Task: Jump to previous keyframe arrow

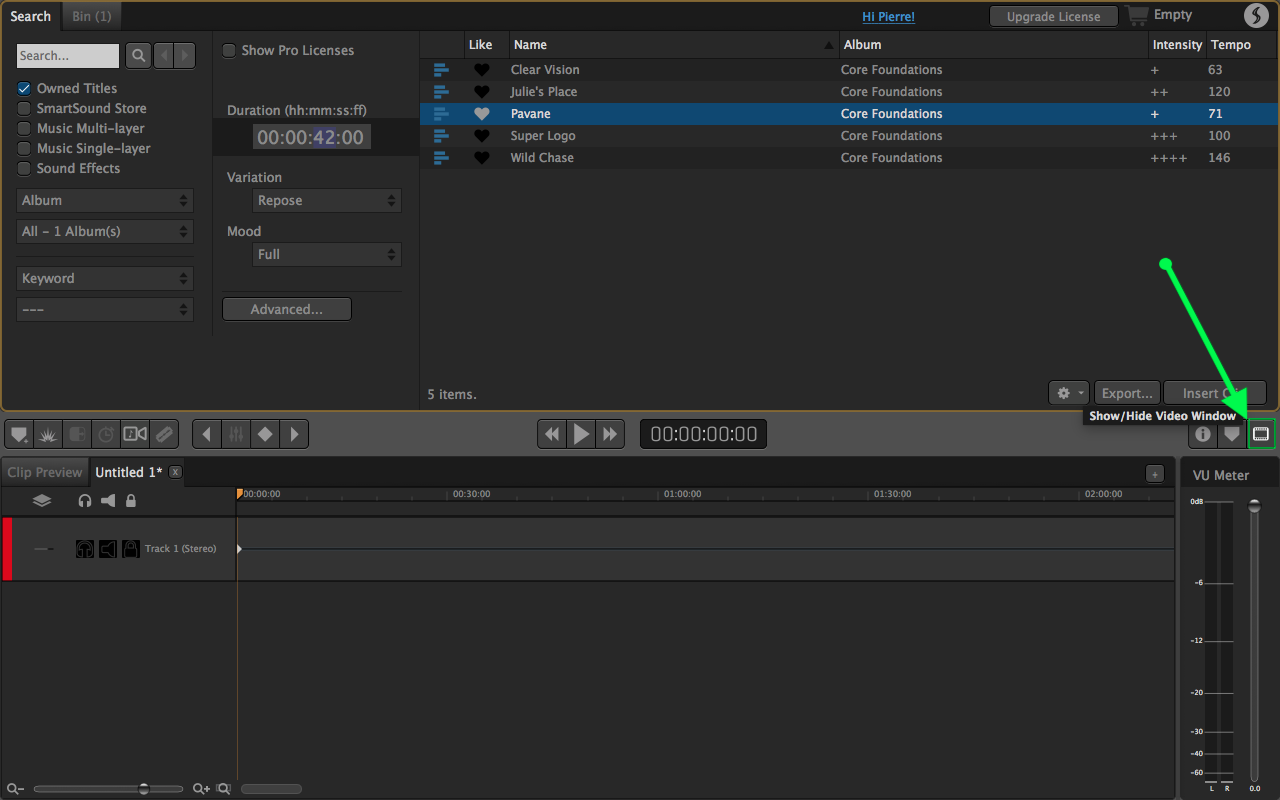Action: 207,434
